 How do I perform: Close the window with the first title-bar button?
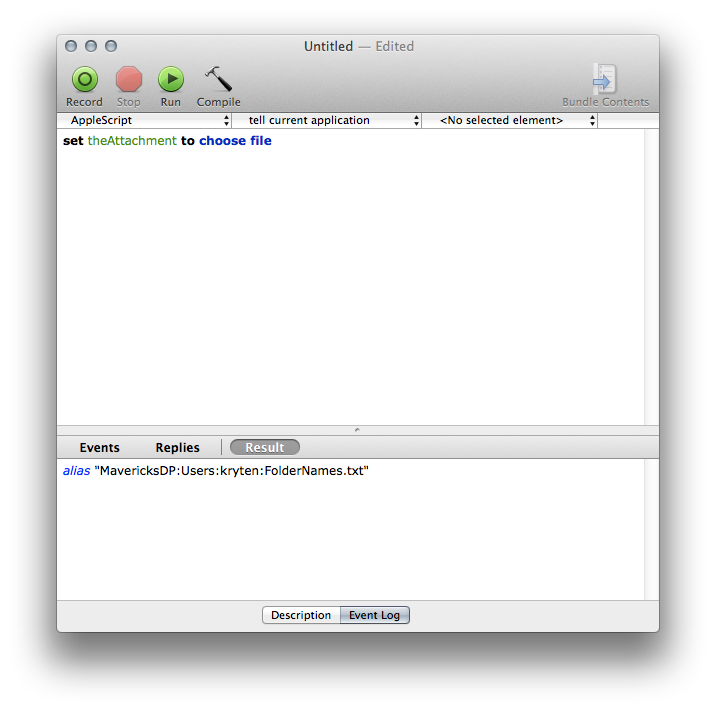(71, 46)
